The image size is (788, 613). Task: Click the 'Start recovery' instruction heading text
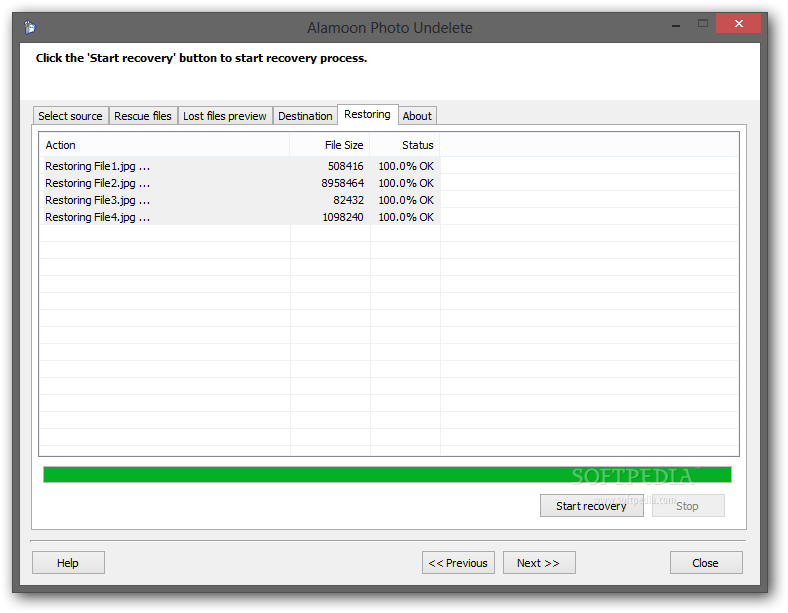tap(202, 58)
